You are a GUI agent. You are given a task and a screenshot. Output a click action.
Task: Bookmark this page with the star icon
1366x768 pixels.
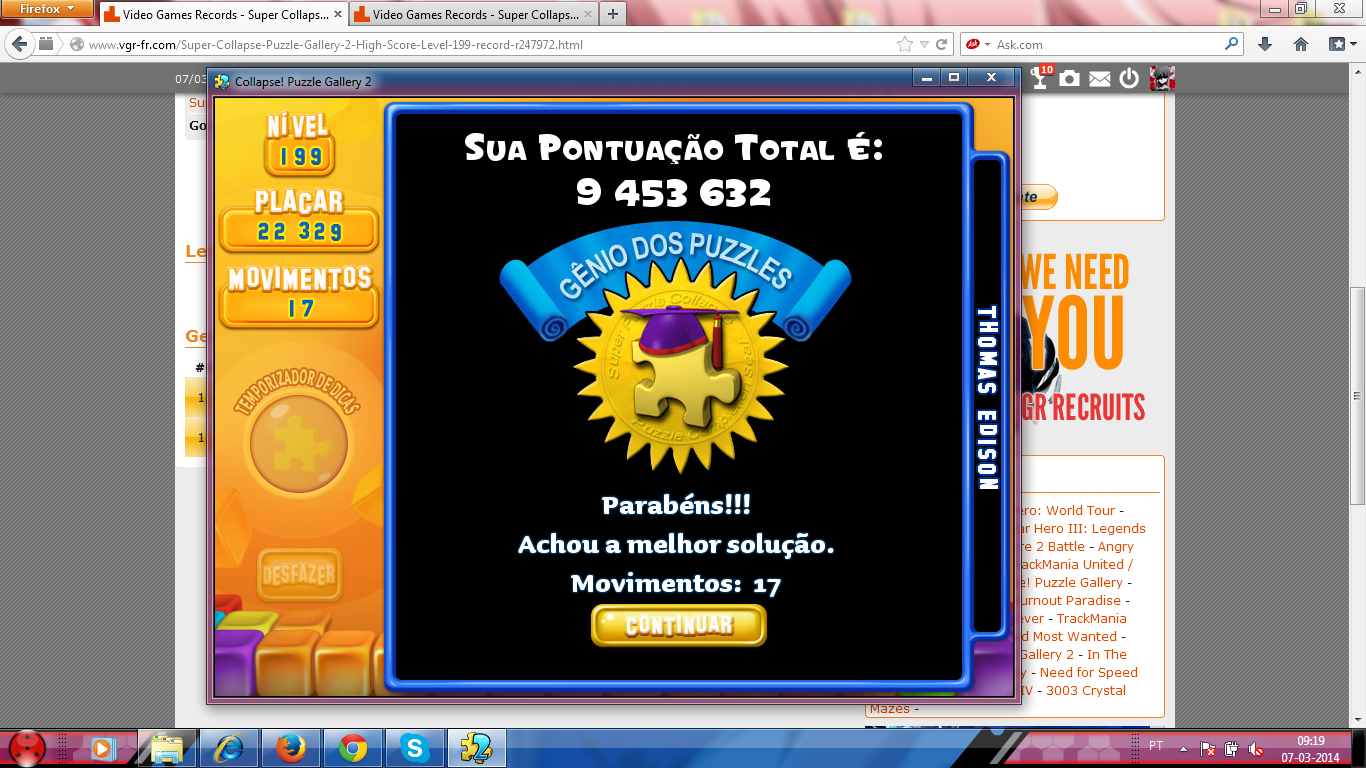pos(905,44)
